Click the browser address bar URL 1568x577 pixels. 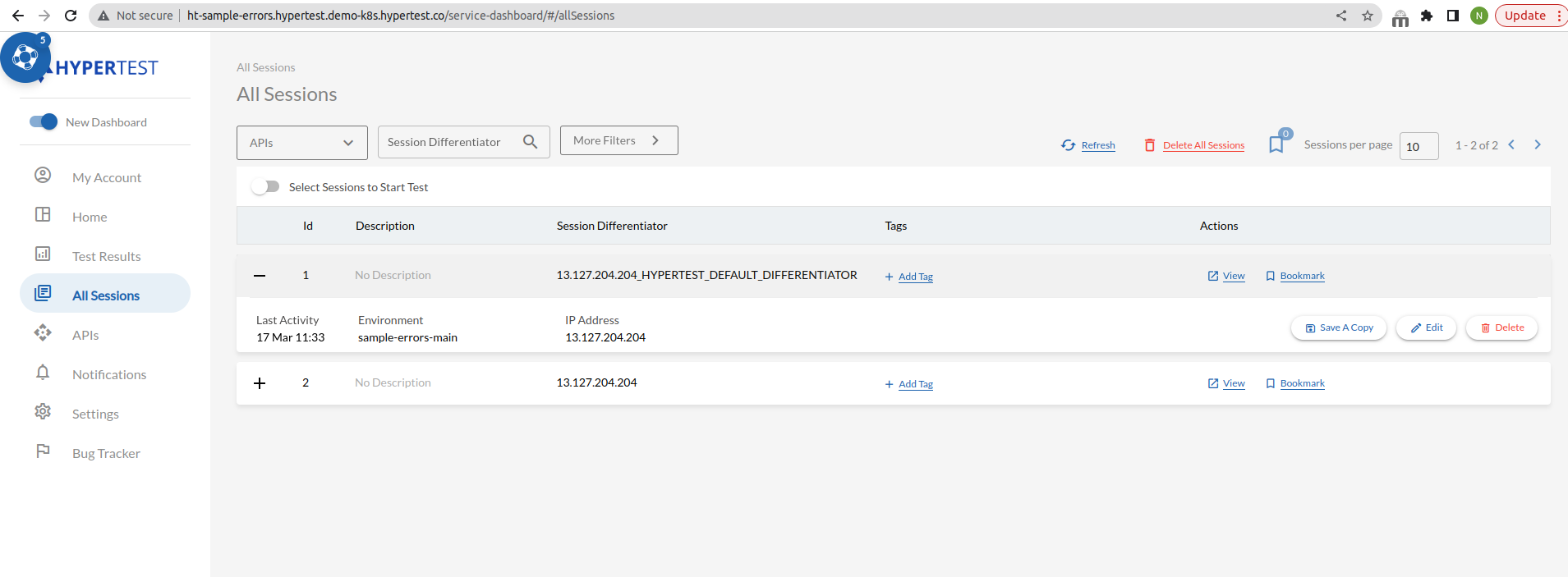[401, 16]
